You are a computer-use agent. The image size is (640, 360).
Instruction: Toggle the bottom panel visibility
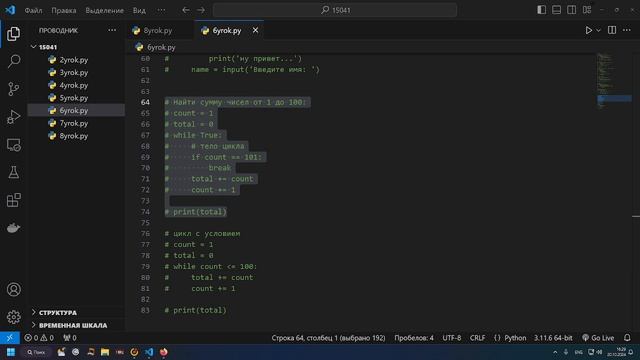pyautogui.click(x=556, y=10)
